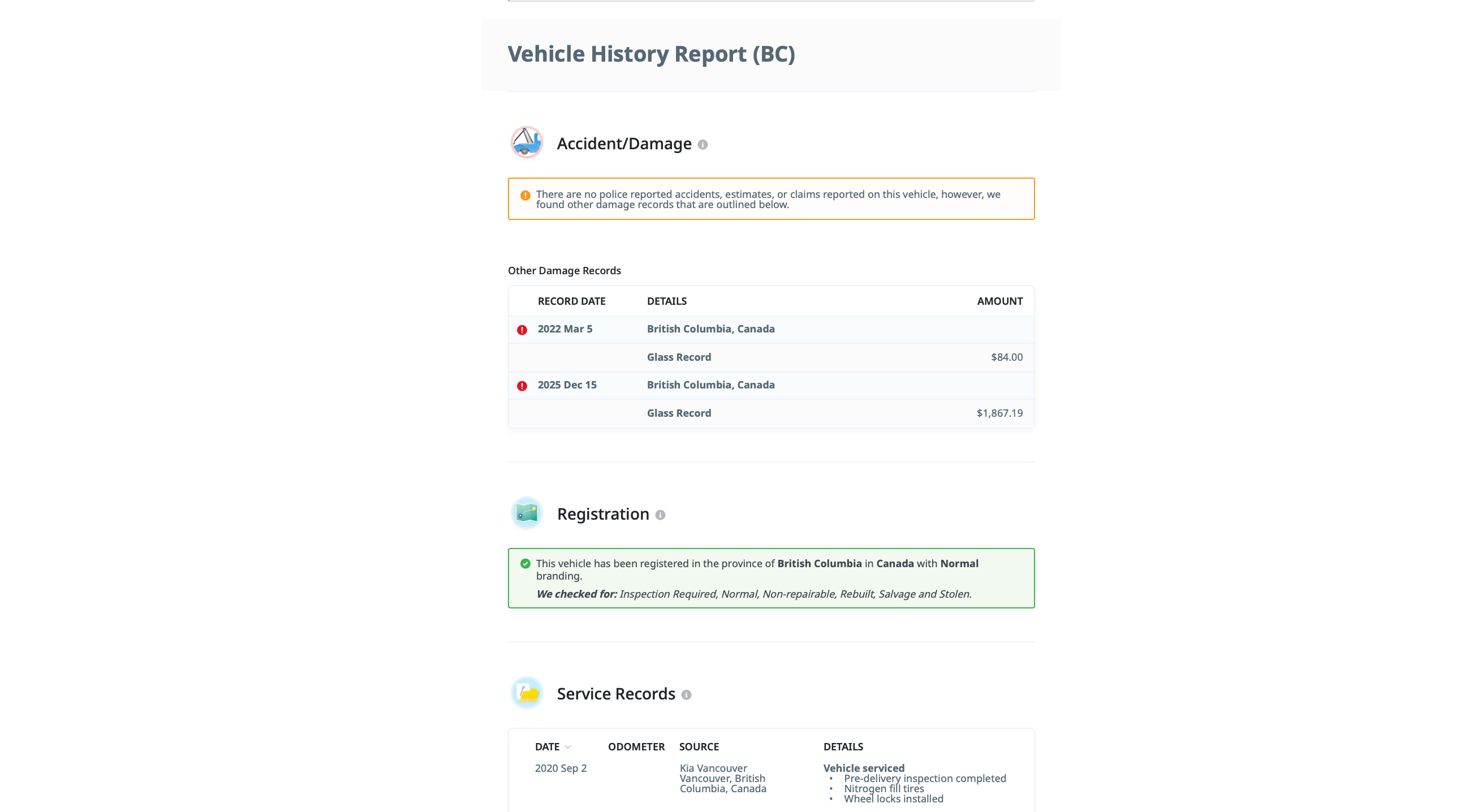Click the tow truck Accident/Damage icon
This screenshot has width=1465, height=812.
(x=526, y=142)
